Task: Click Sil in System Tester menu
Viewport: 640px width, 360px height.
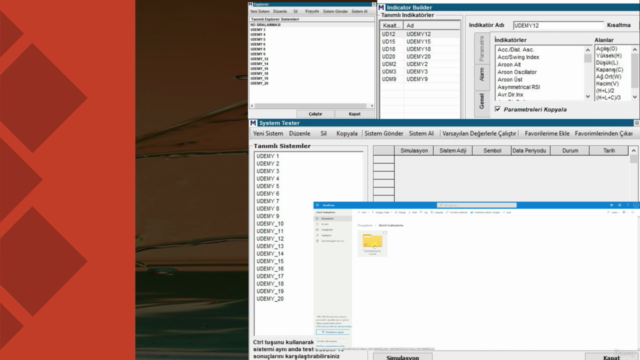Action: (323, 133)
